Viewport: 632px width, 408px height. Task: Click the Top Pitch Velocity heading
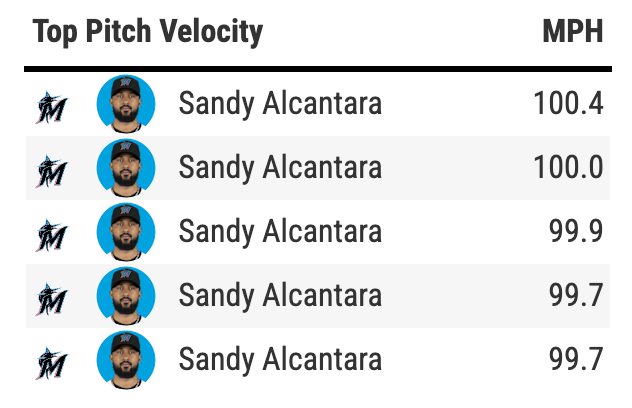148,32
